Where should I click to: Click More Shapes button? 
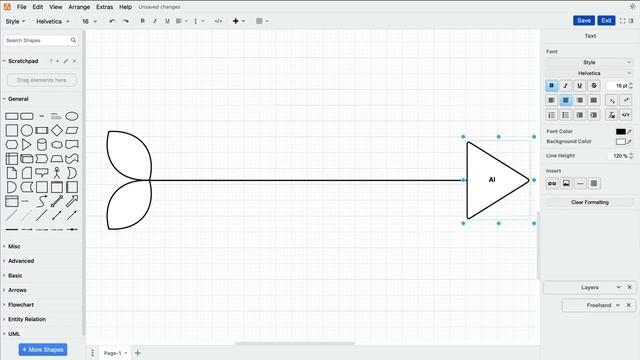tap(43, 350)
